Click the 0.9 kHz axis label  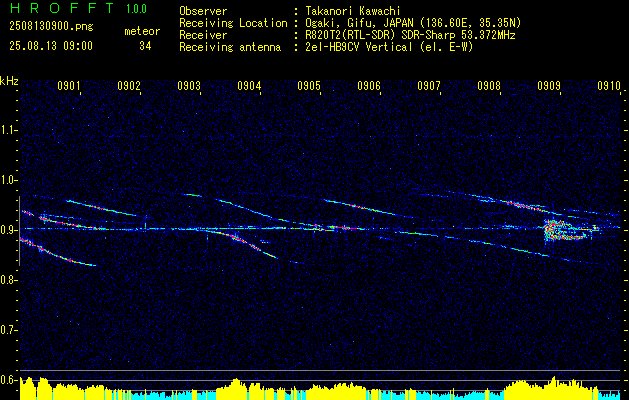pyautogui.click(x=7, y=230)
